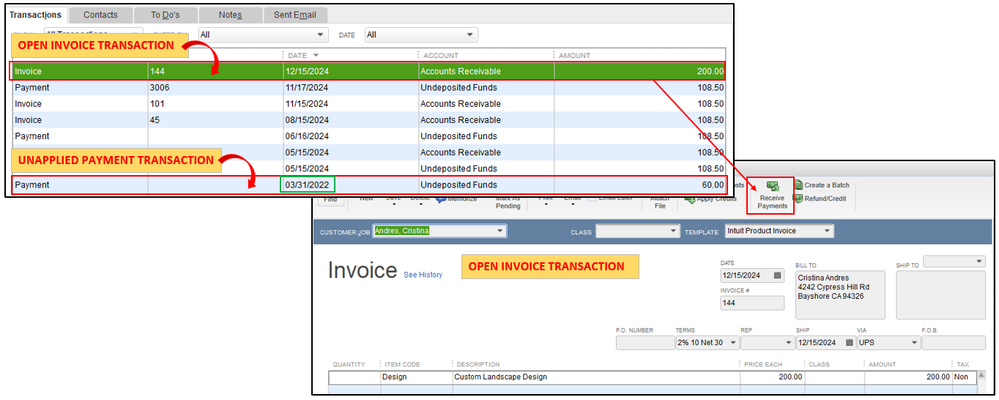
Task: Click the QUANTITY cell of the Design line
Action: click(355, 377)
